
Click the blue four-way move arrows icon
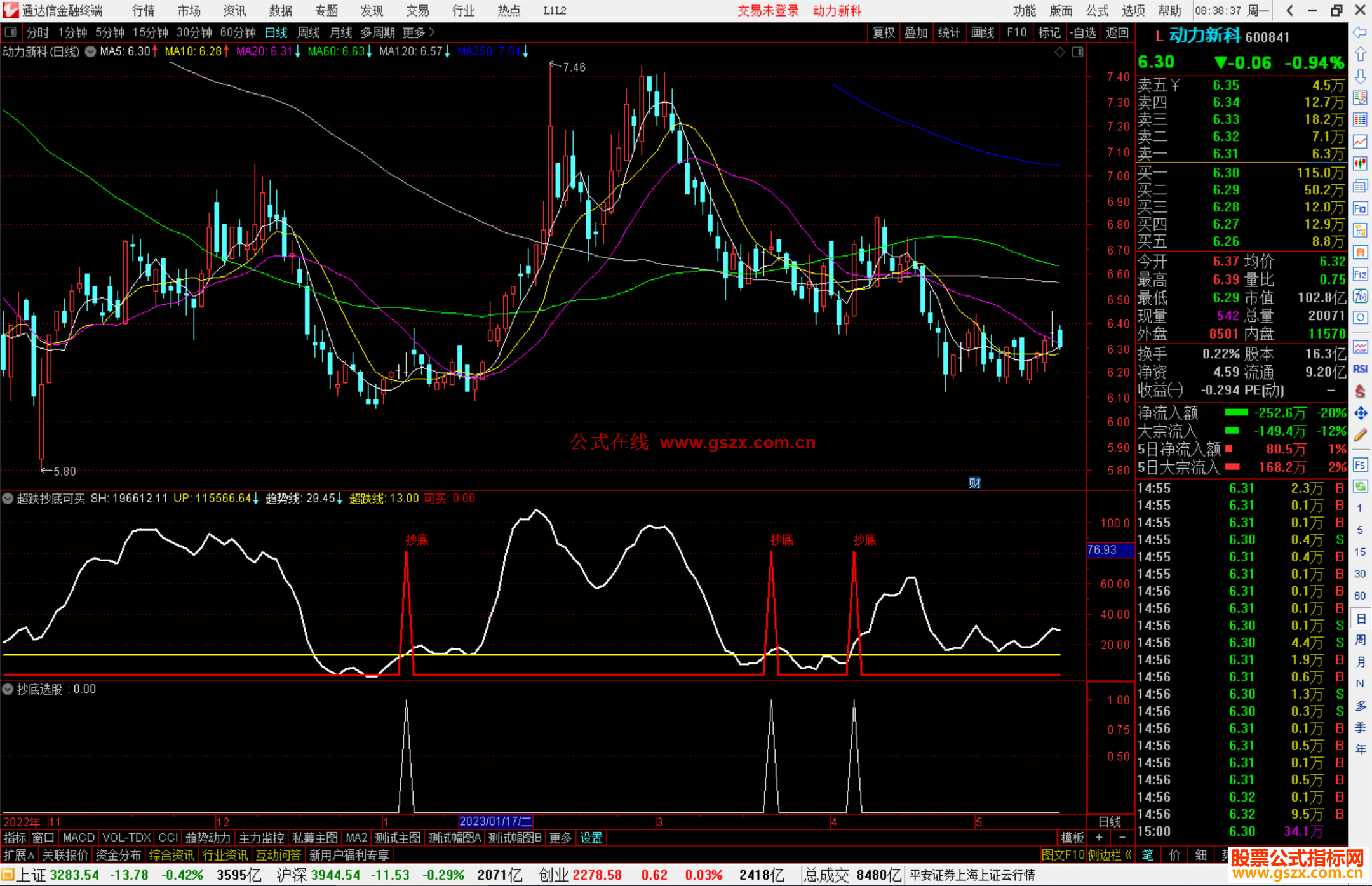coord(1360,413)
